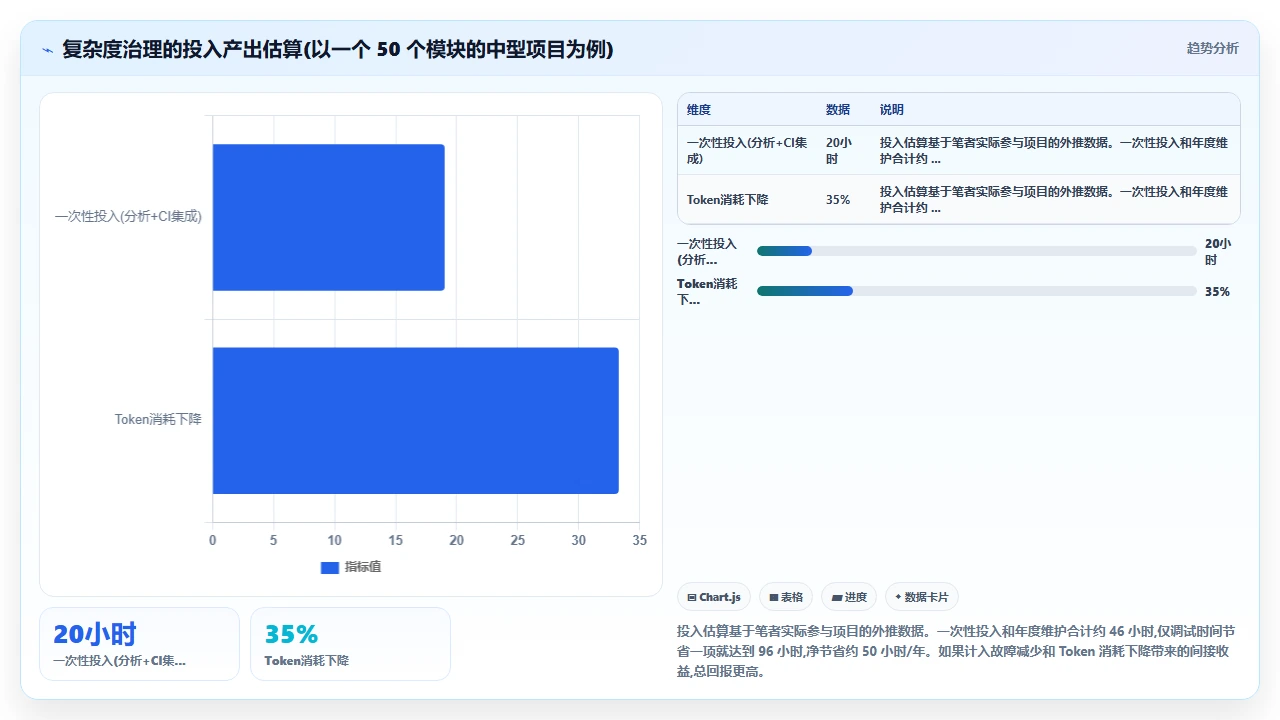1280x720 pixels.
Task: Open the 35% data card
Action: click(350, 644)
